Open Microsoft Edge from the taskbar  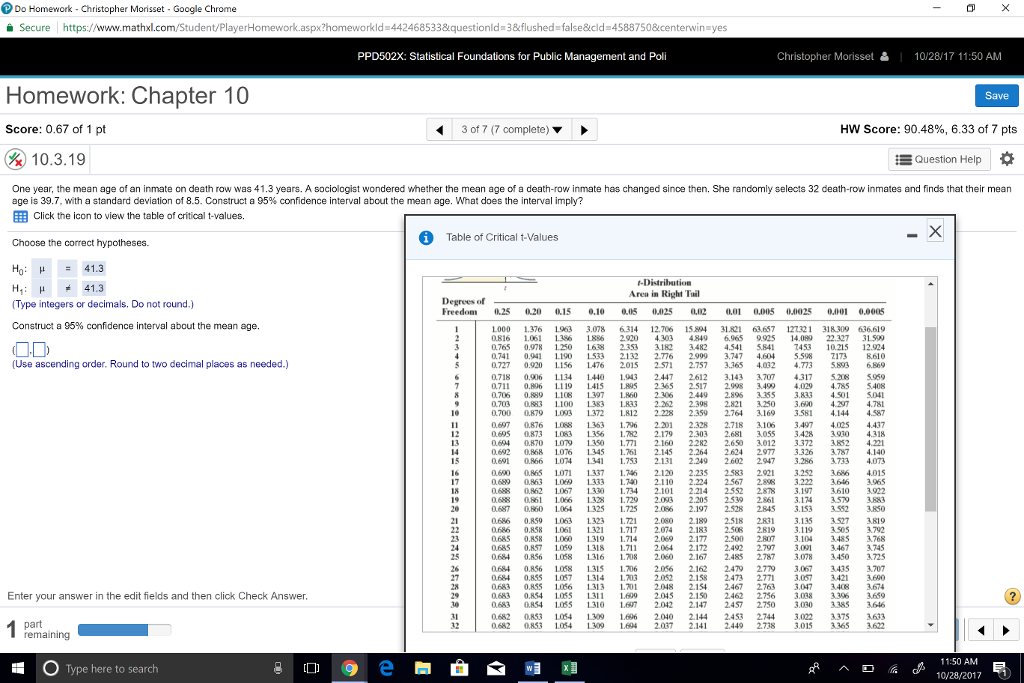point(388,668)
